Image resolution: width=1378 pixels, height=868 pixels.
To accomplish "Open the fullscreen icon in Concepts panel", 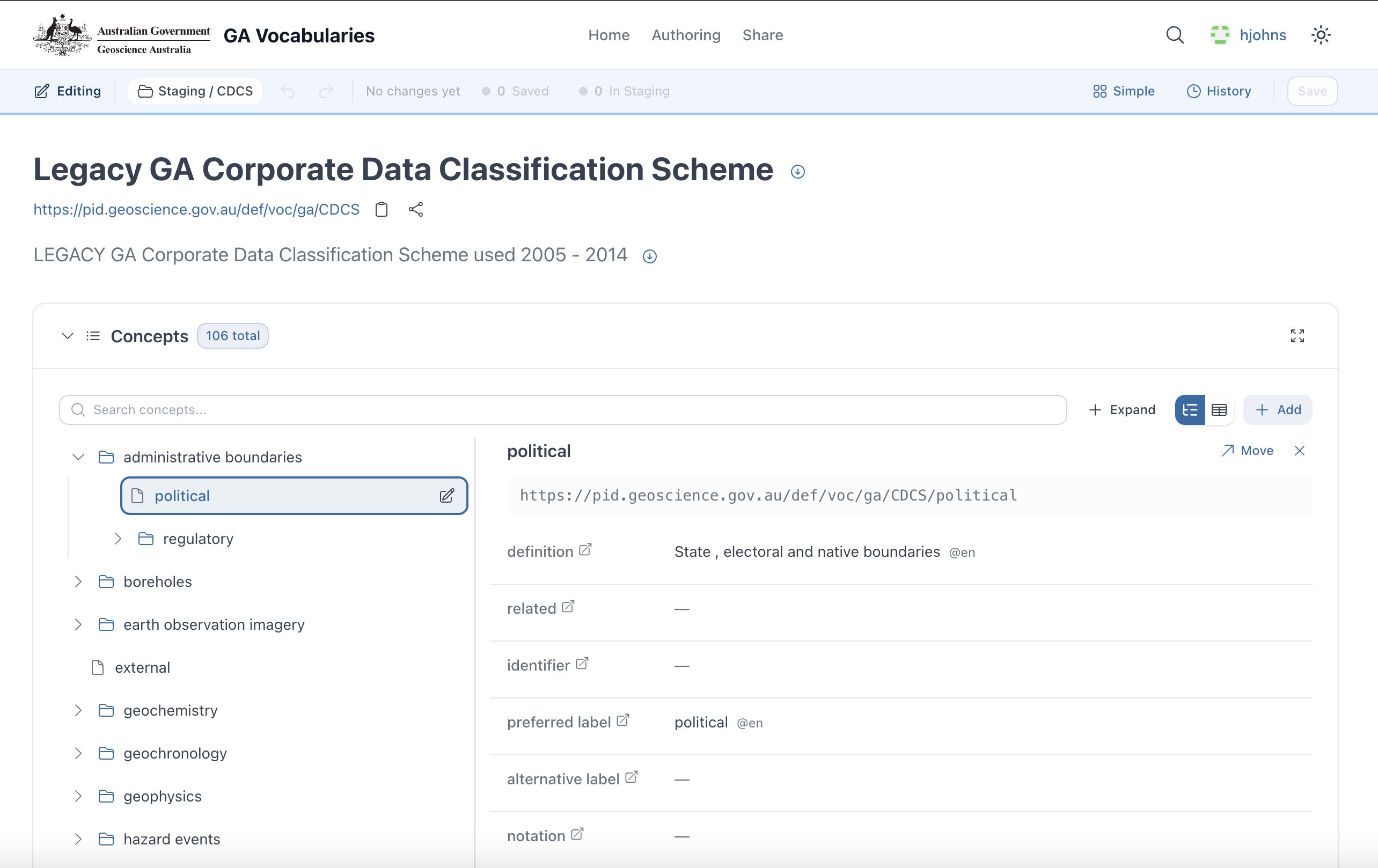I will click(1297, 336).
